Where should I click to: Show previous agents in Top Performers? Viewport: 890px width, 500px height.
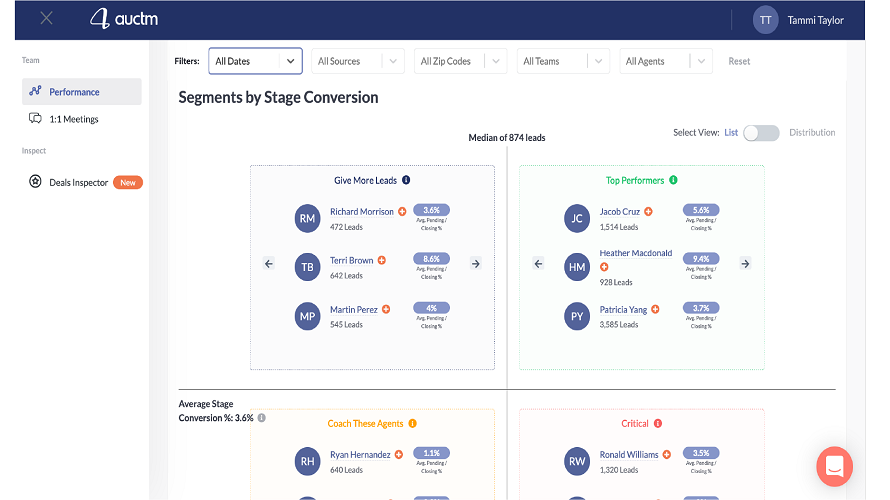pos(538,264)
